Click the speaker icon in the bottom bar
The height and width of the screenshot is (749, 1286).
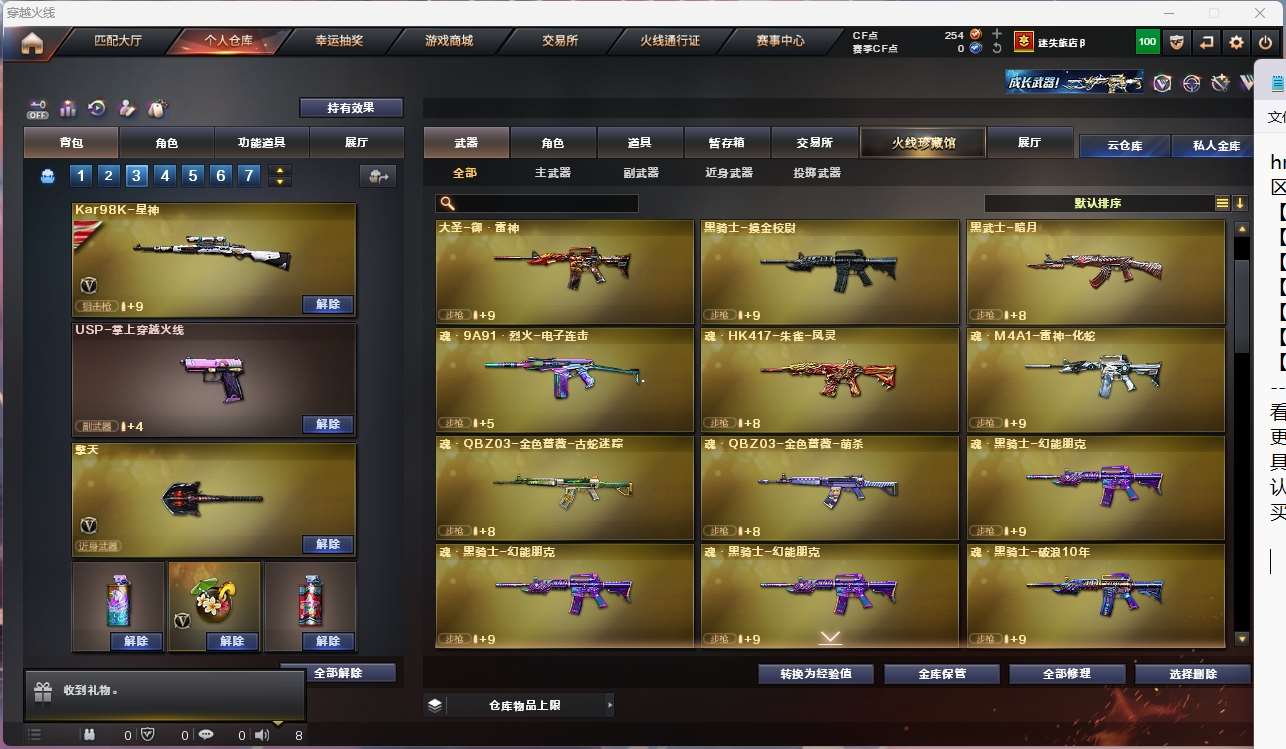(x=262, y=735)
